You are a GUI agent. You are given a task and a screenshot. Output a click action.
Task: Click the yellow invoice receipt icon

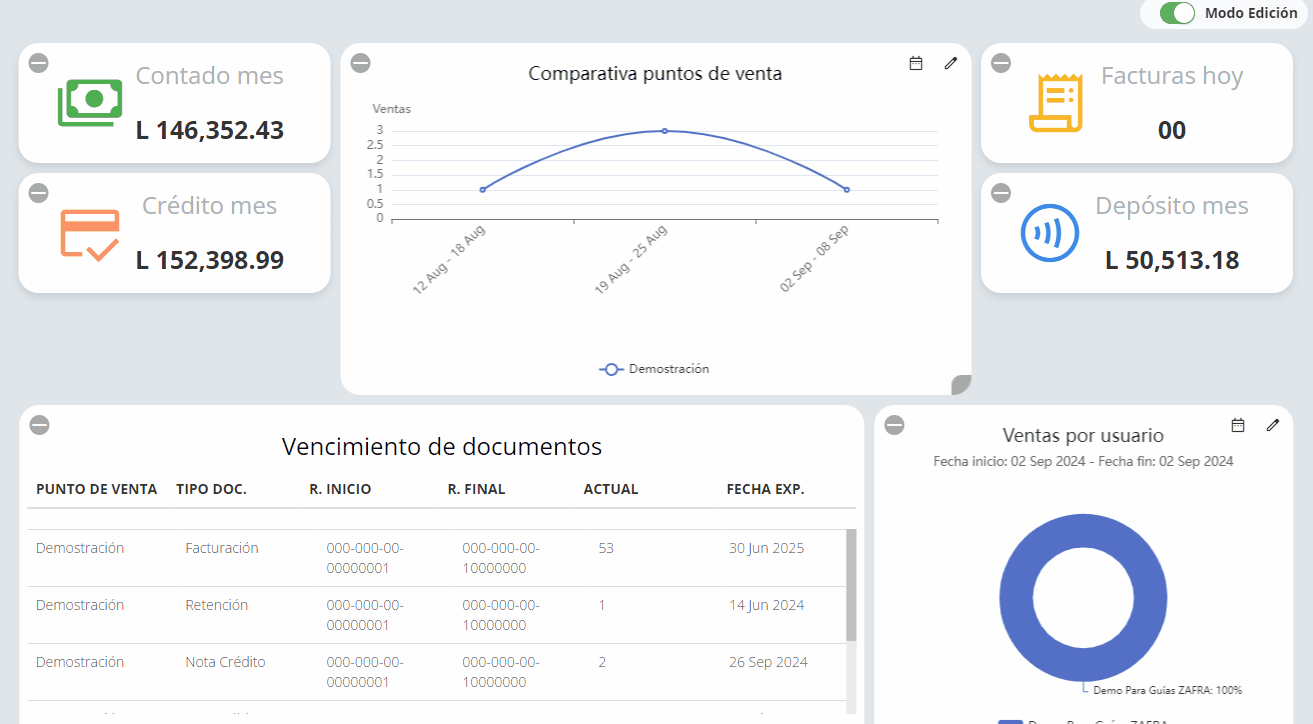pyautogui.click(x=1056, y=103)
